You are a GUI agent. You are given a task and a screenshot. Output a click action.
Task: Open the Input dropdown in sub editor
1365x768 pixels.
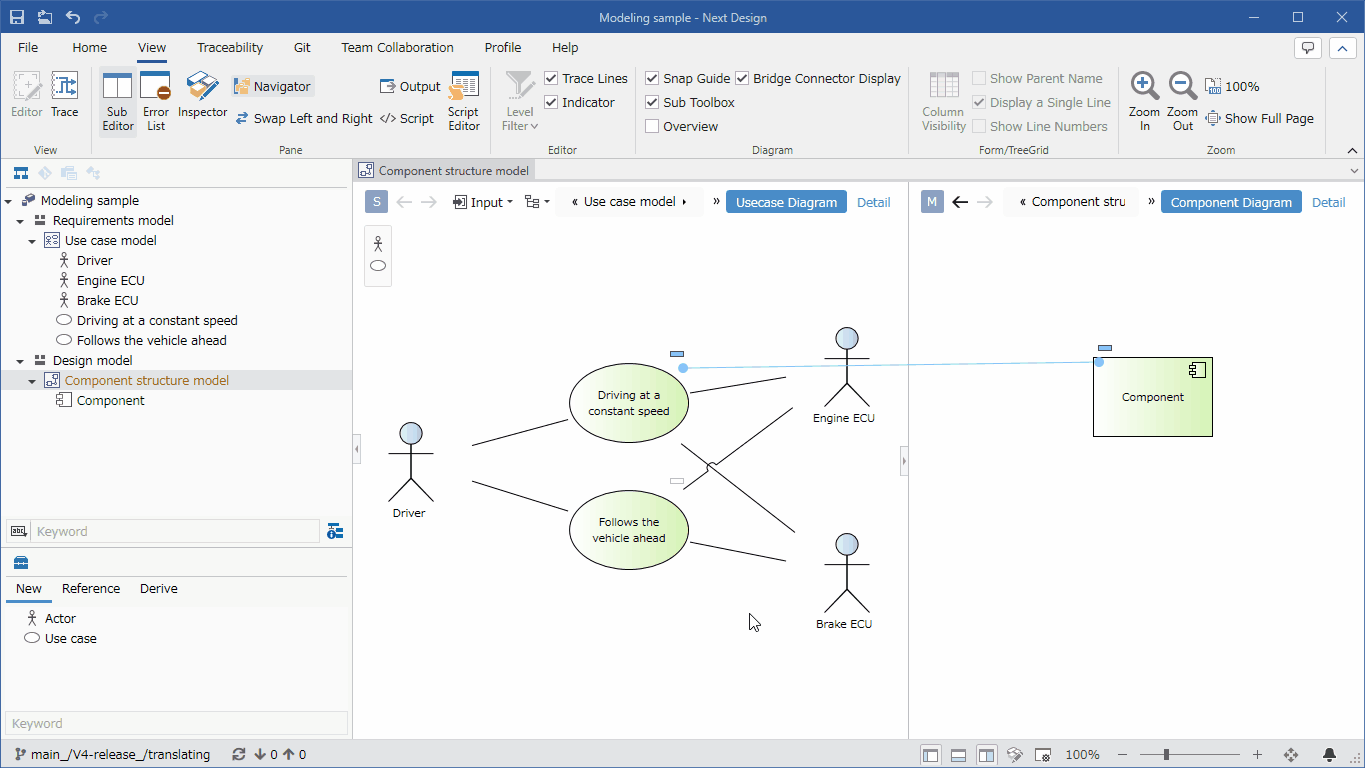click(483, 202)
